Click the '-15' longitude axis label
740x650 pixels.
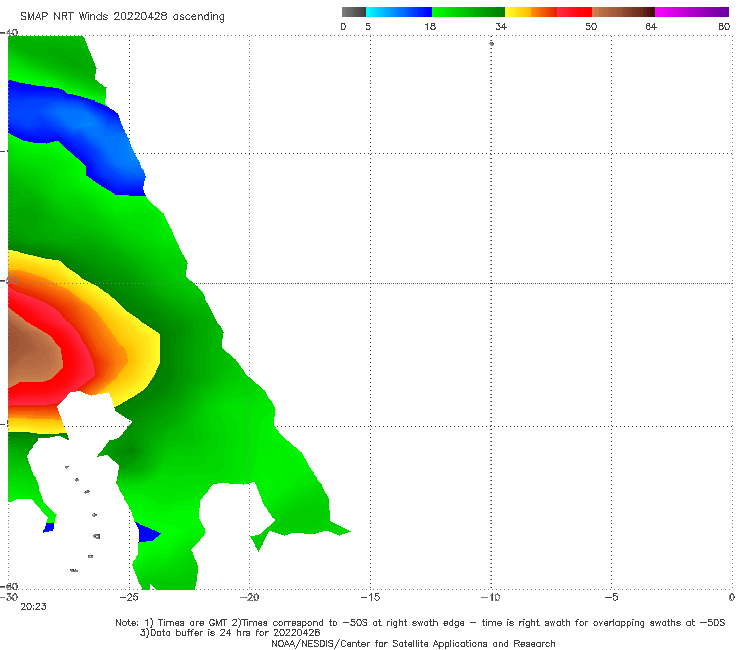pos(370,597)
